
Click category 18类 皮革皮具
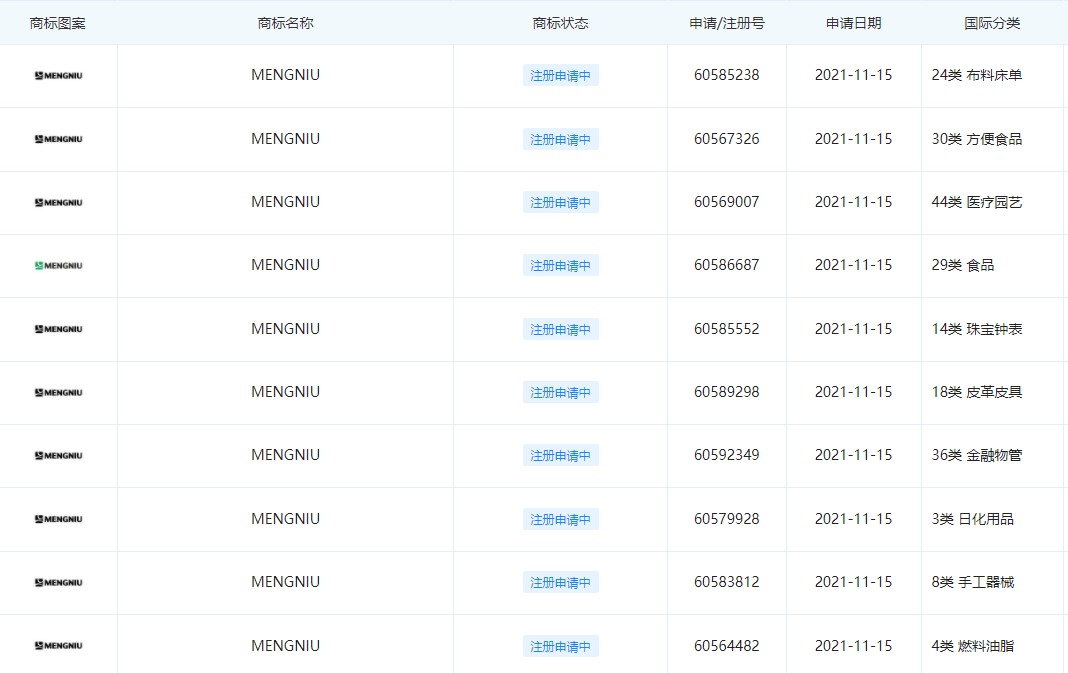point(977,392)
